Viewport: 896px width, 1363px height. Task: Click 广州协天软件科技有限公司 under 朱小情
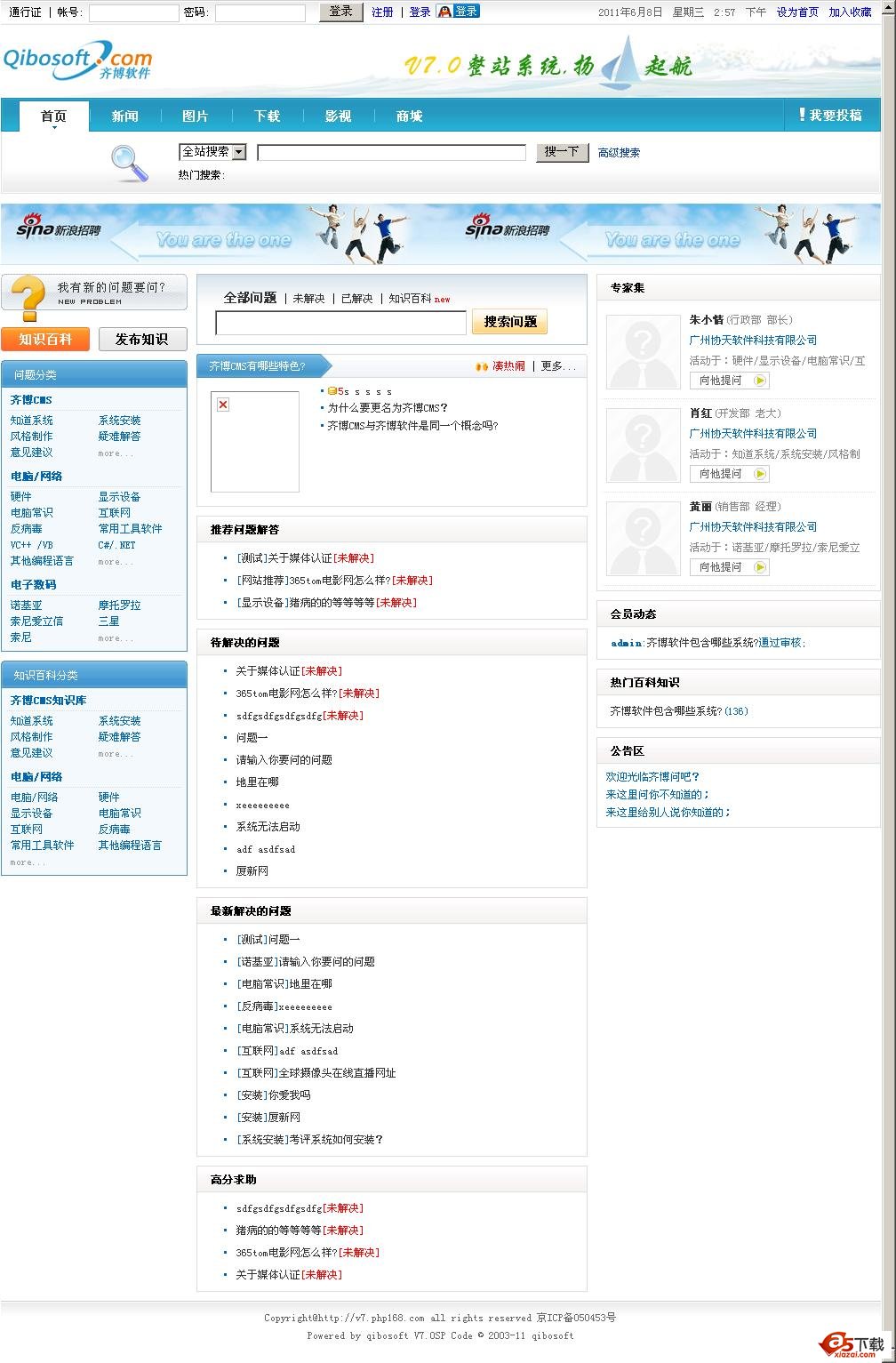click(x=753, y=341)
